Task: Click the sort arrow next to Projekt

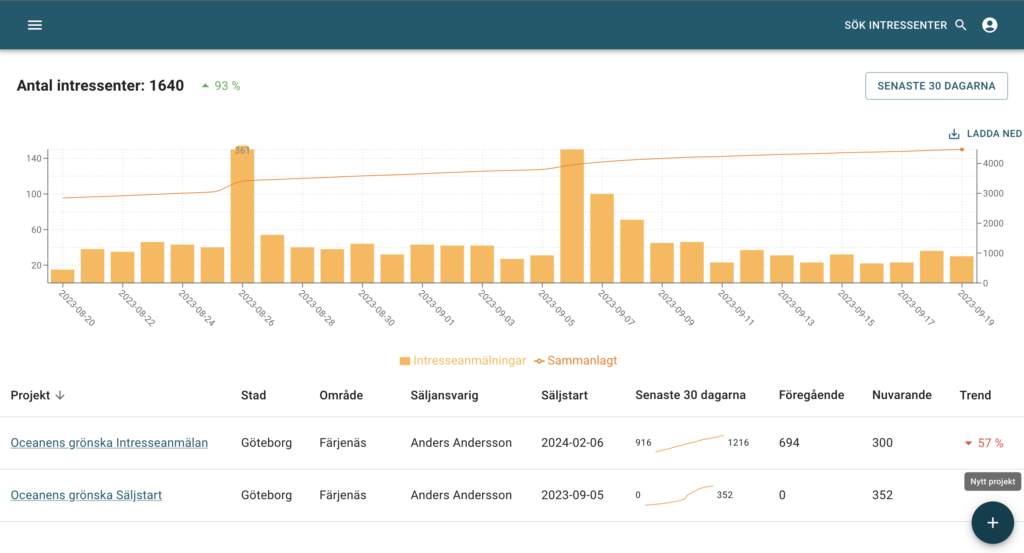Action: 60,395
